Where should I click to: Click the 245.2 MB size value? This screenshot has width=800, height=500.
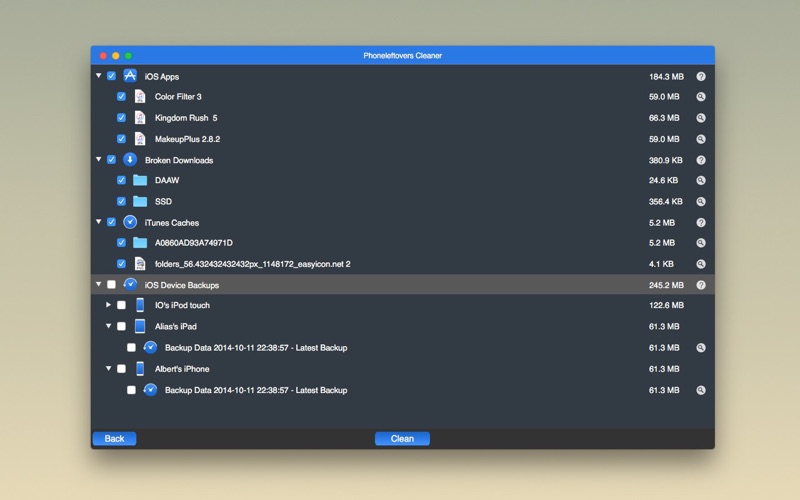666,285
